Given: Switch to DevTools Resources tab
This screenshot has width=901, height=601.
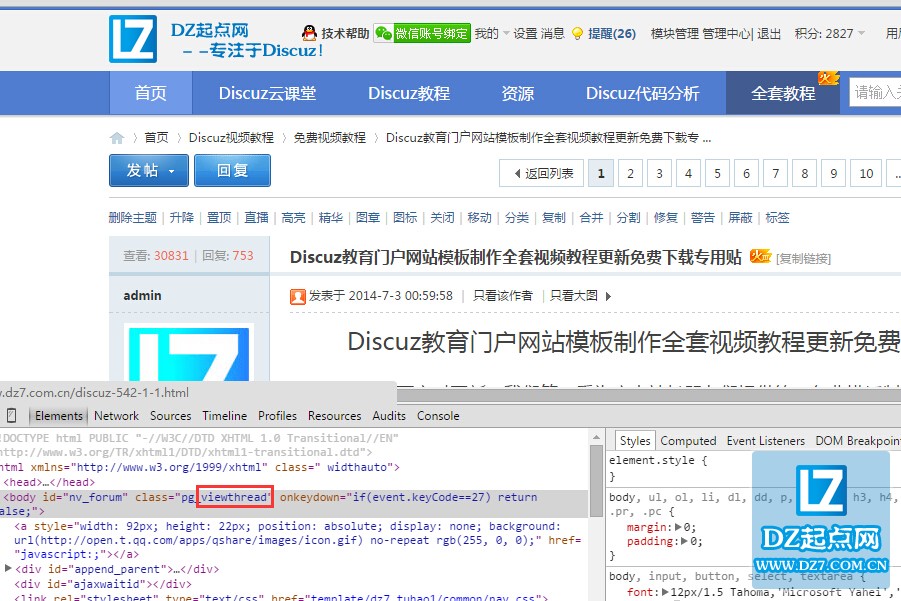Looking at the screenshot, I should tap(334, 415).
